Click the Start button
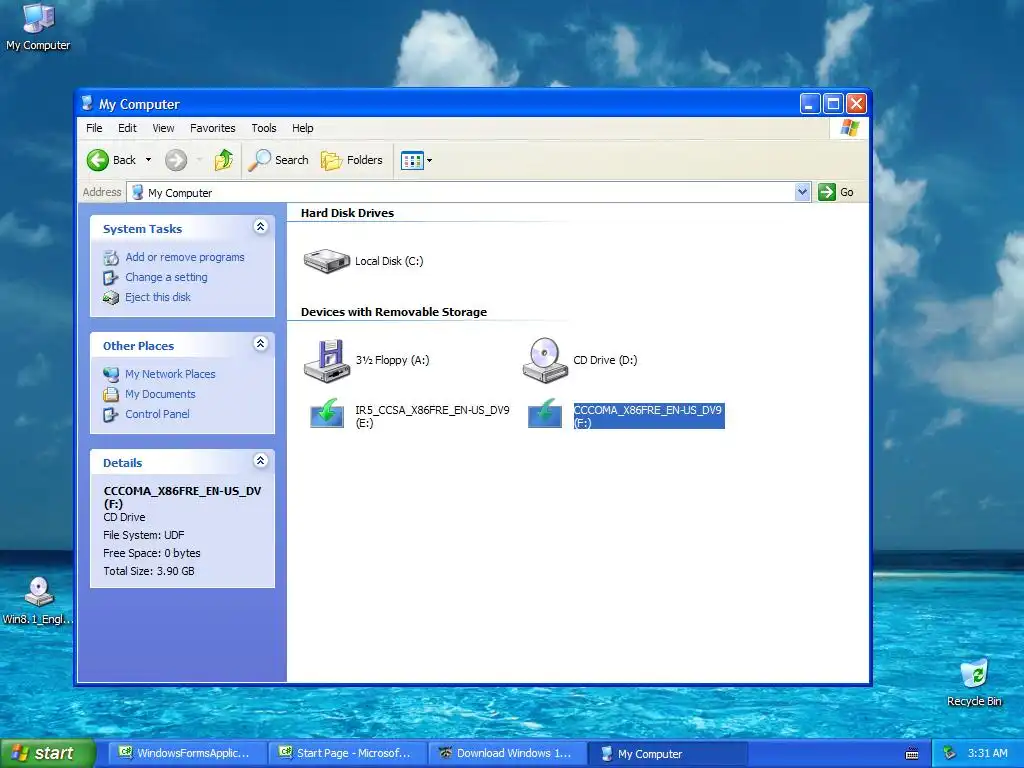 [47, 754]
